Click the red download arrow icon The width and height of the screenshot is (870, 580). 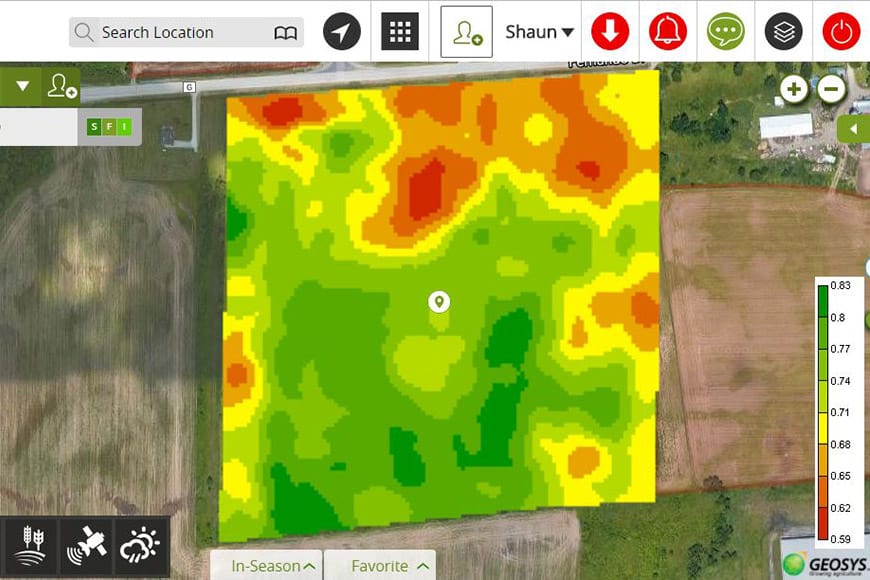[610, 32]
